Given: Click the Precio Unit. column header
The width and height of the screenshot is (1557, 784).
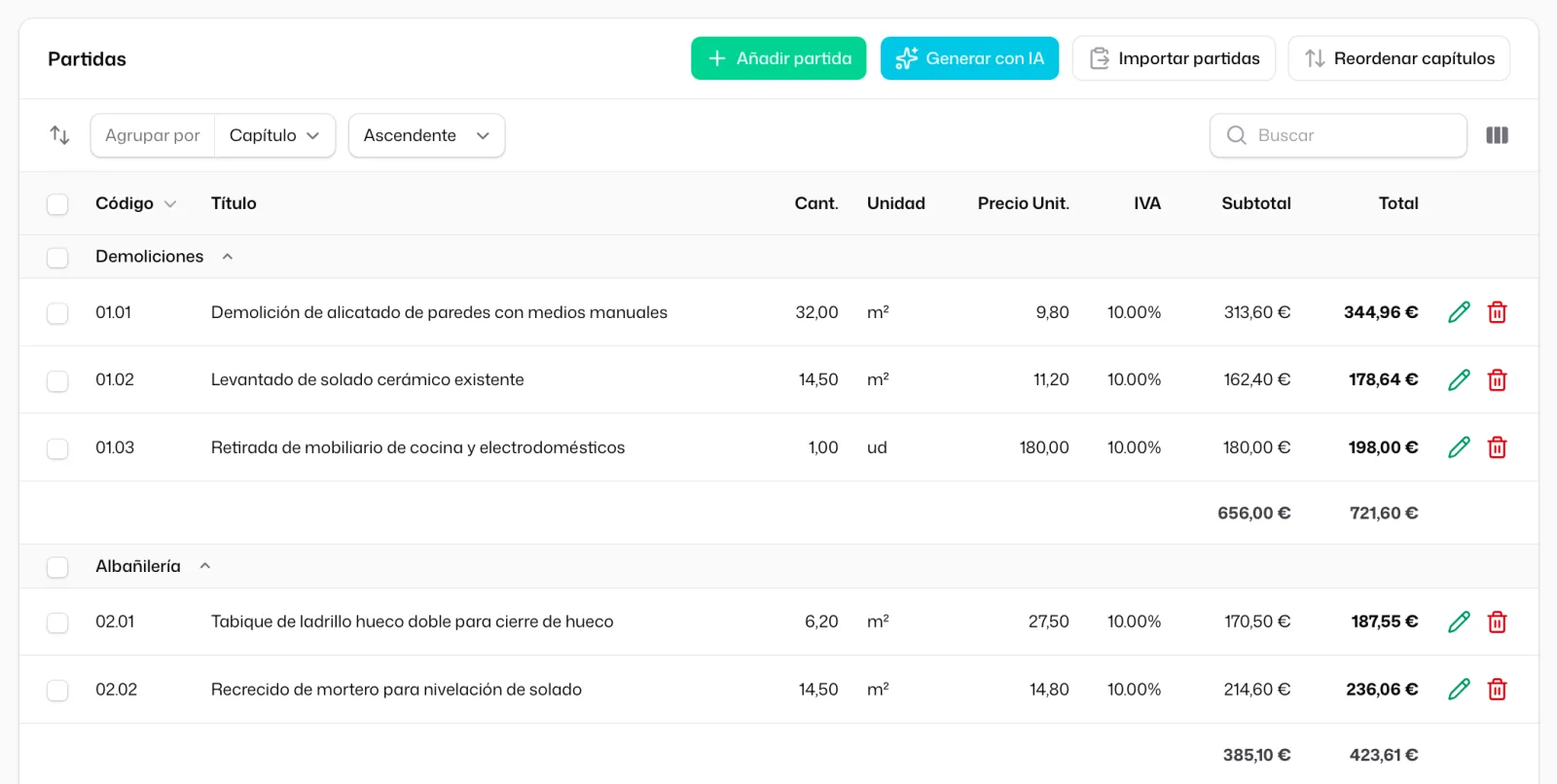Looking at the screenshot, I should tap(1024, 203).
